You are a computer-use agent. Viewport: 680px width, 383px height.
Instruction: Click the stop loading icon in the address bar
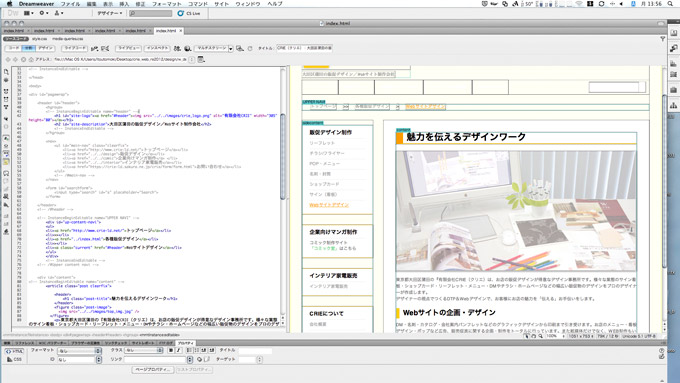[x=23, y=59]
